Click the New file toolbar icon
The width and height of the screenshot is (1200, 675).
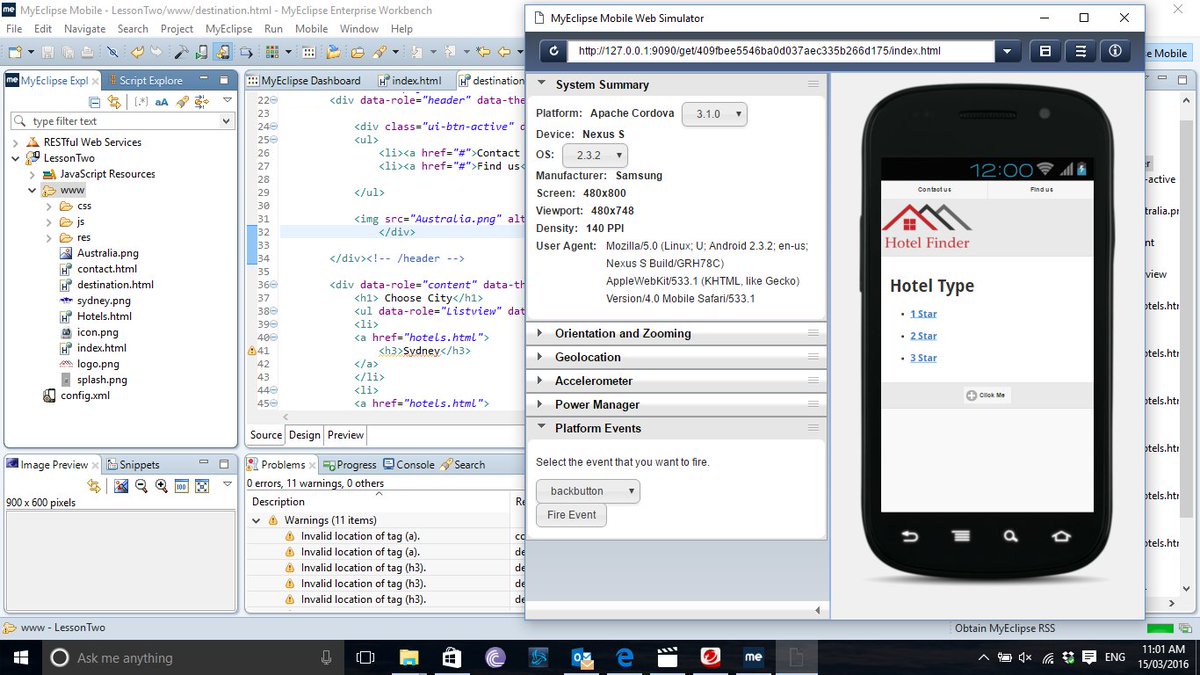tap(15, 52)
